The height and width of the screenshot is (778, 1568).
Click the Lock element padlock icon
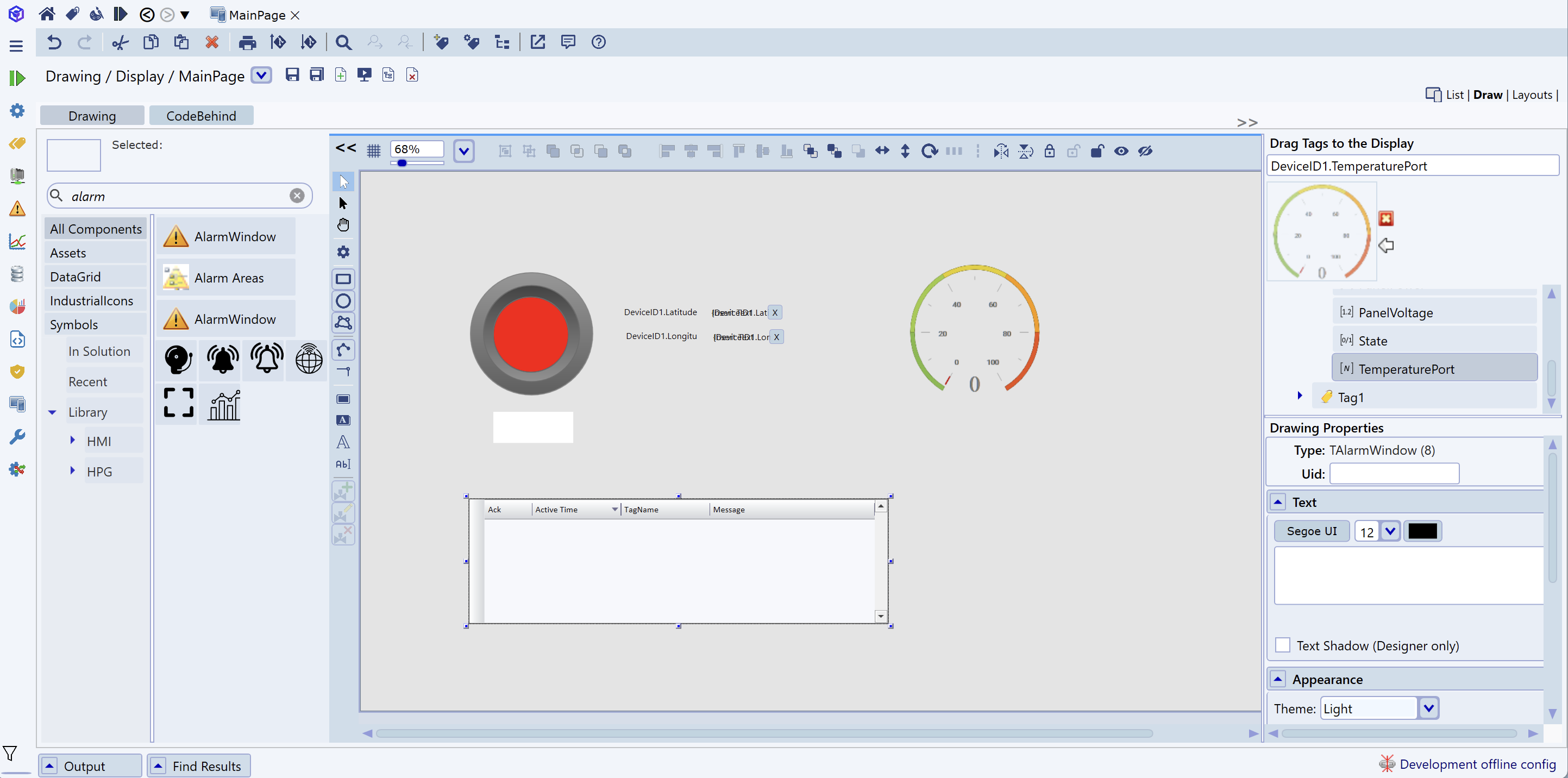[x=1049, y=151]
